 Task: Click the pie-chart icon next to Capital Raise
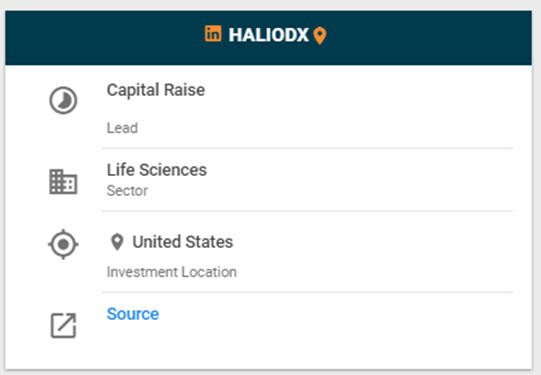click(x=63, y=100)
